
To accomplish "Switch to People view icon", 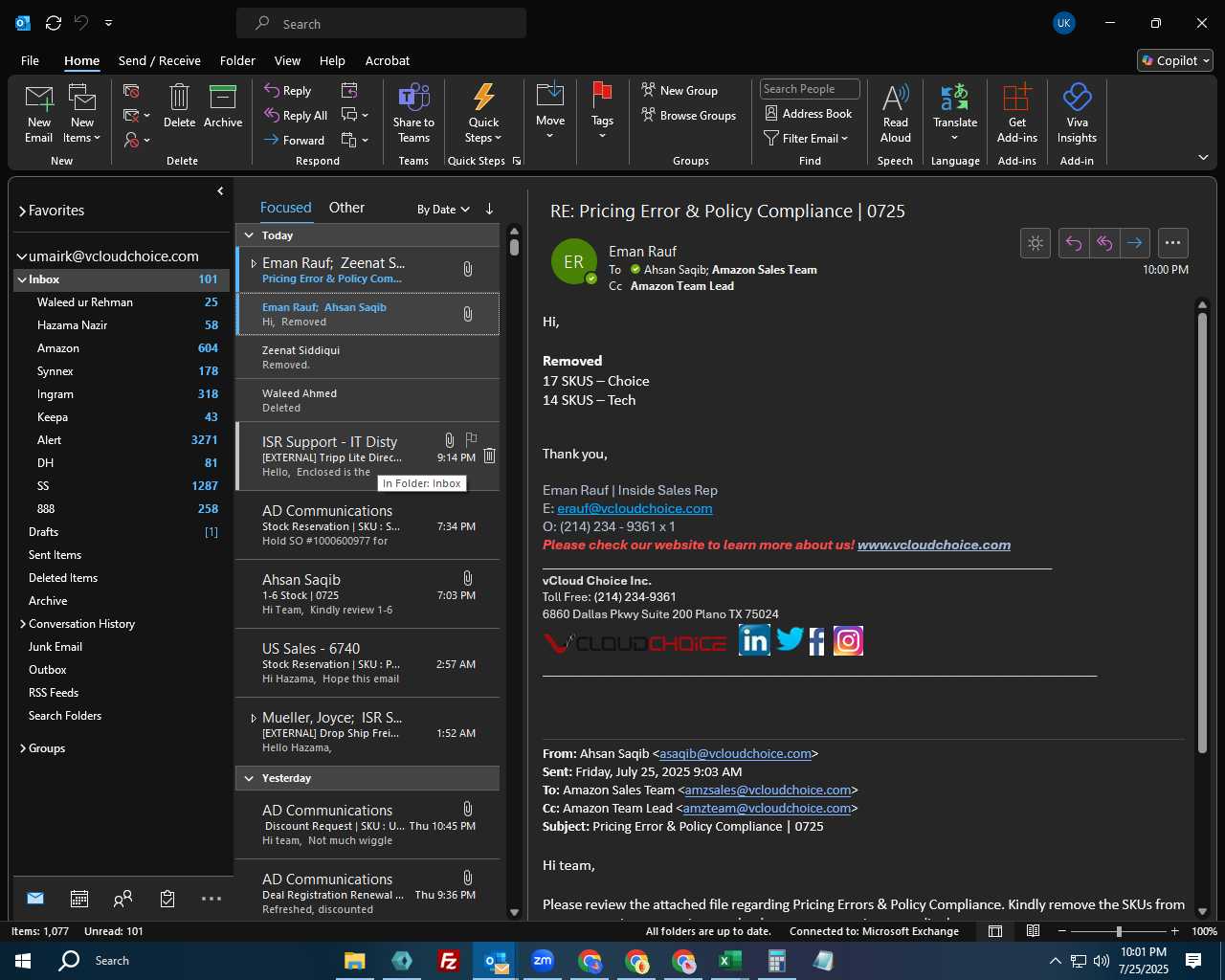I will coord(122,899).
